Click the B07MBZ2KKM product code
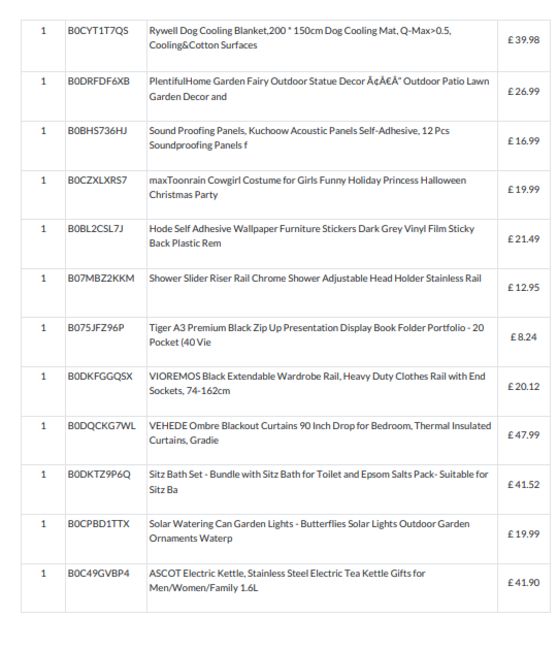The height and width of the screenshot is (650, 558). (101, 278)
